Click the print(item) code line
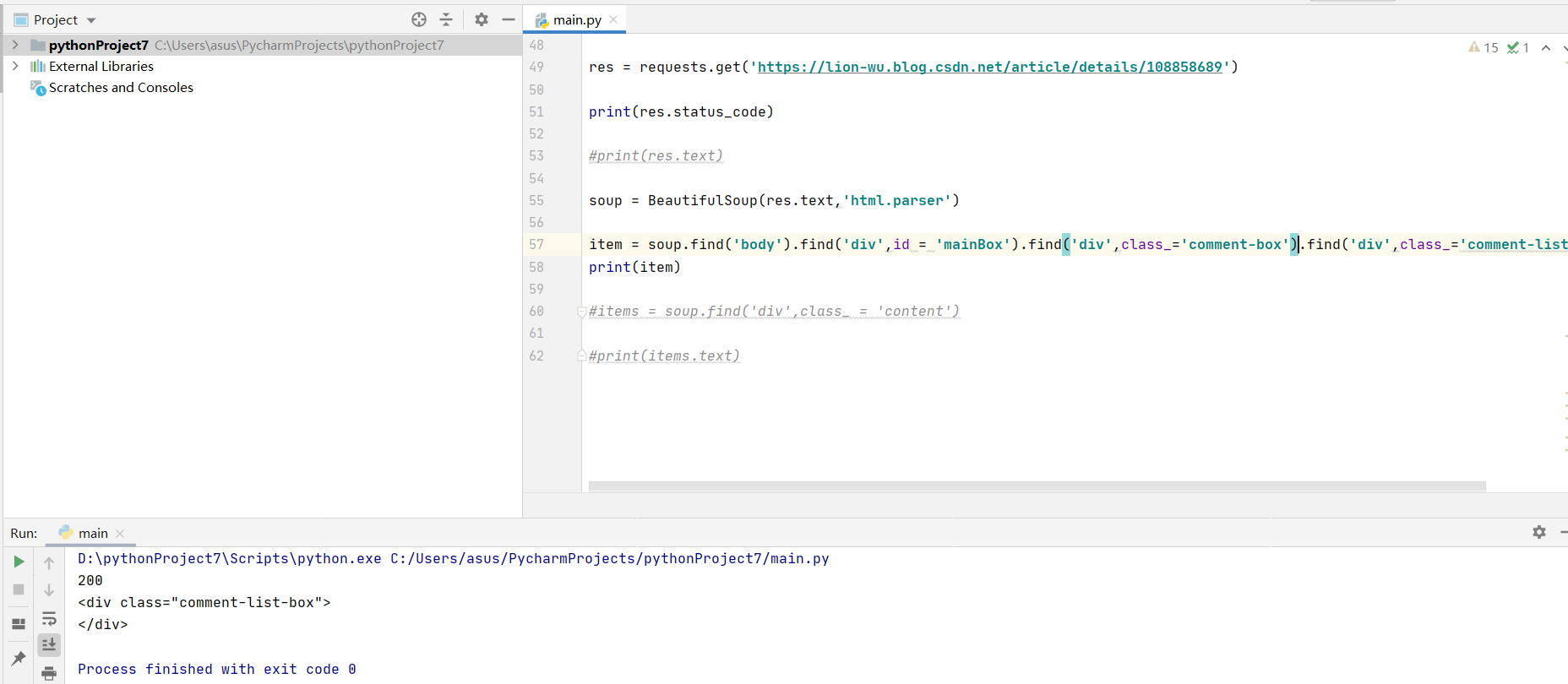Screen dimensions: 1568x684 tap(634, 267)
